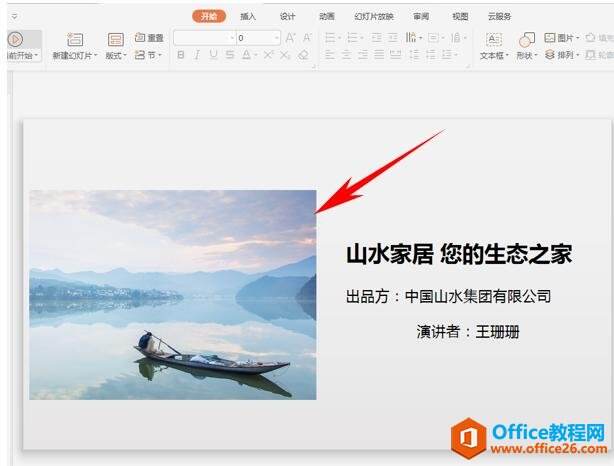The width and height of the screenshot is (614, 466).
Task: Align text left
Action: (330, 55)
